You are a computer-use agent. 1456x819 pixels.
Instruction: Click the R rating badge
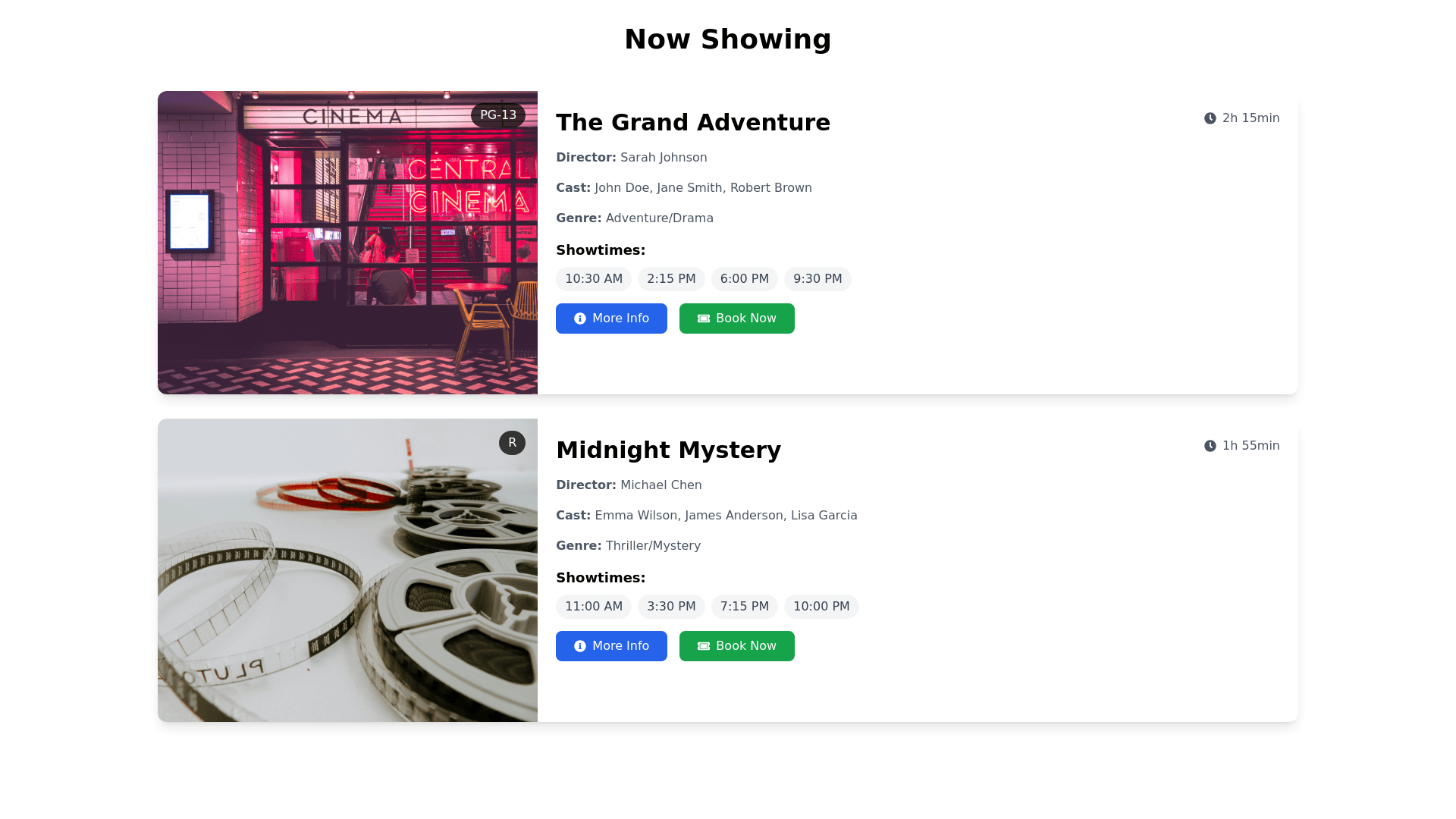[x=513, y=443]
